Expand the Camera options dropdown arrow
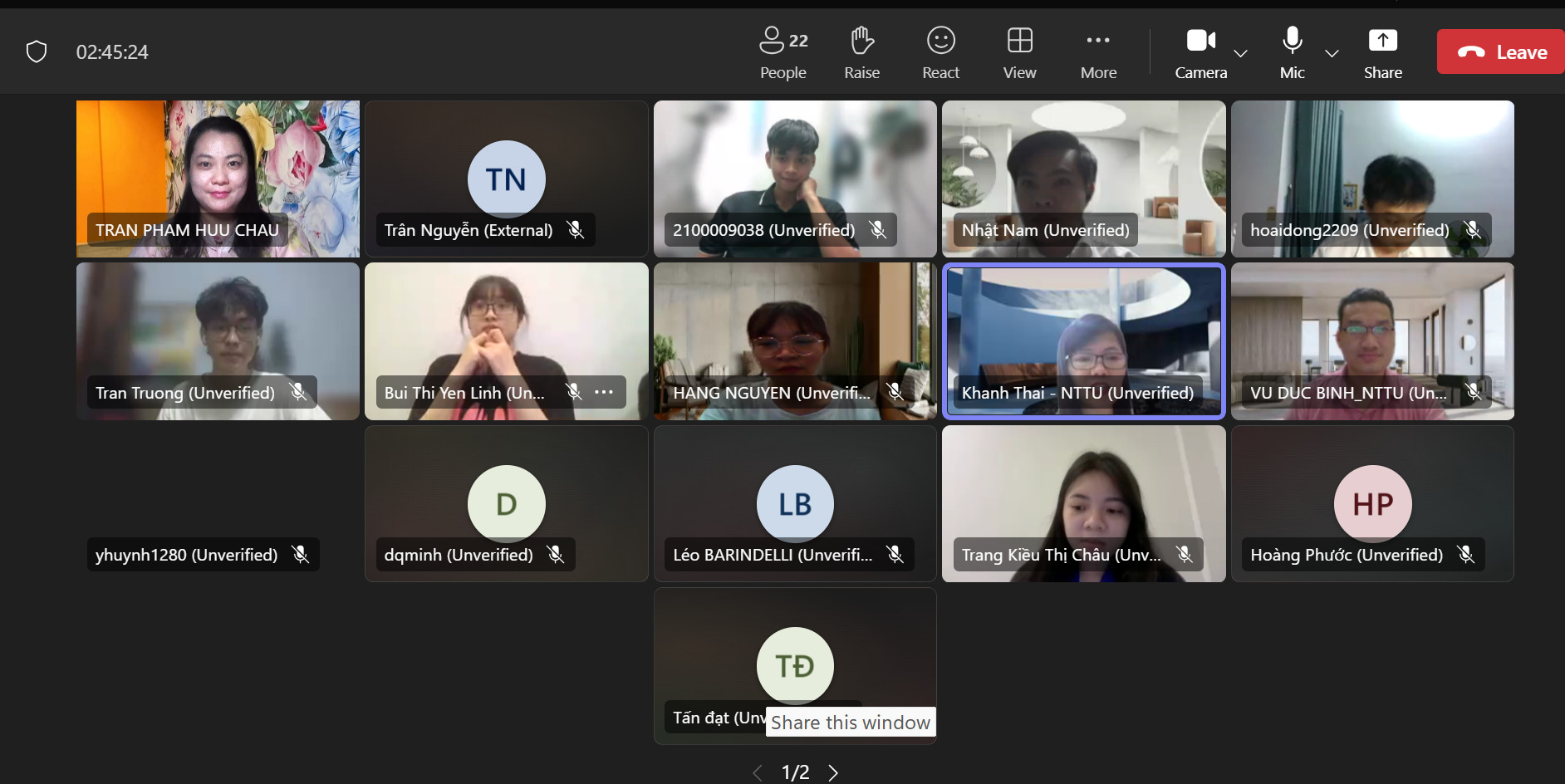 click(1241, 53)
